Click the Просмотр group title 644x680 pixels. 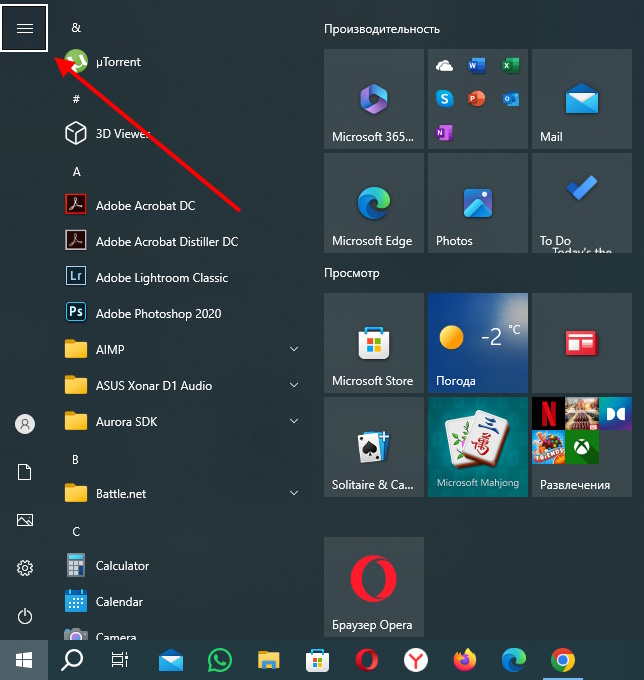tap(352, 273)
